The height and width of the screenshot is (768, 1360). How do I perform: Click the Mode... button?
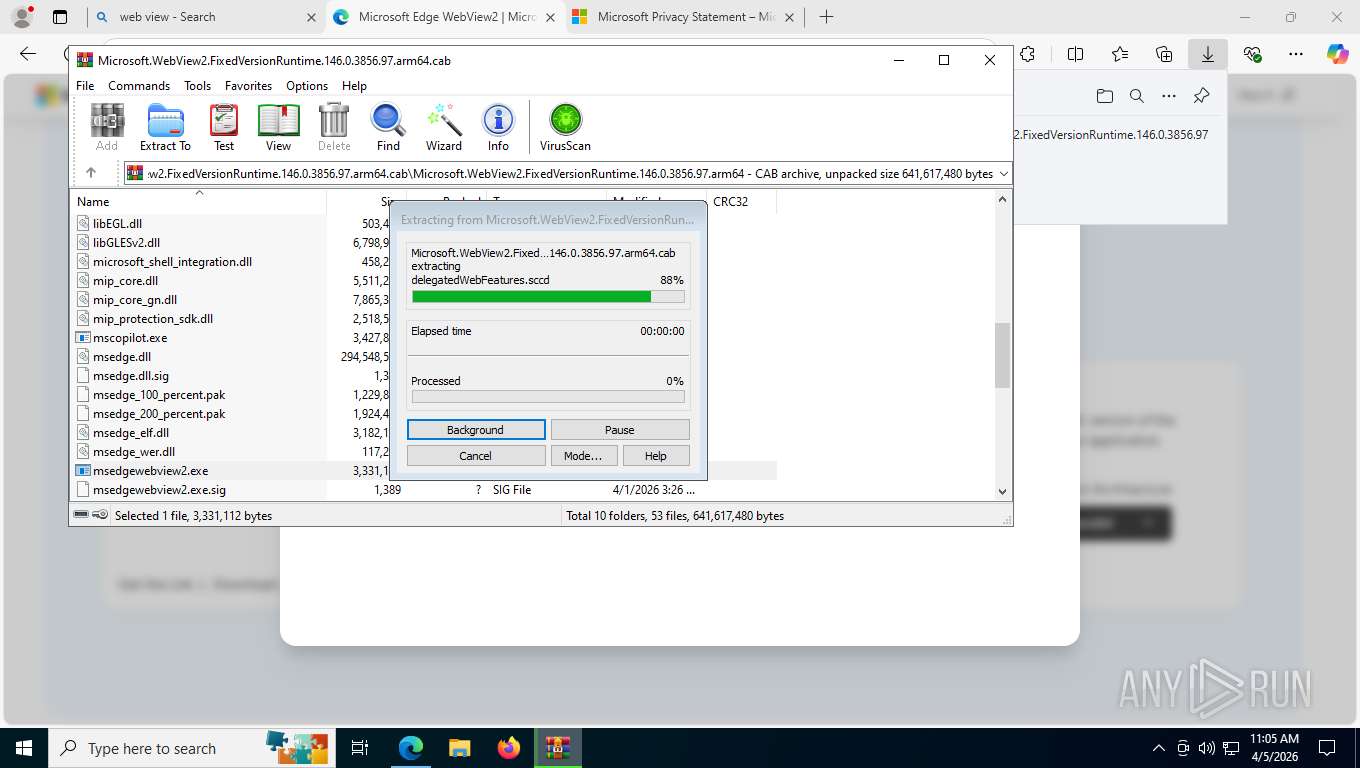(x=583, y=456)
